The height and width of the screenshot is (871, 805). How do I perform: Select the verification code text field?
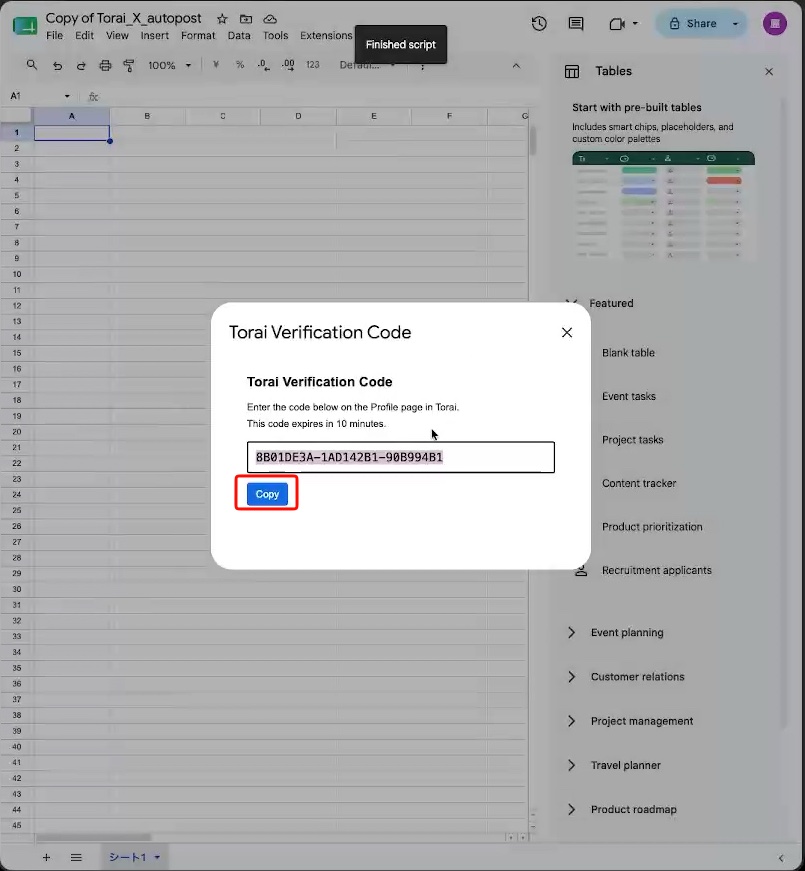tap(401, 457)
